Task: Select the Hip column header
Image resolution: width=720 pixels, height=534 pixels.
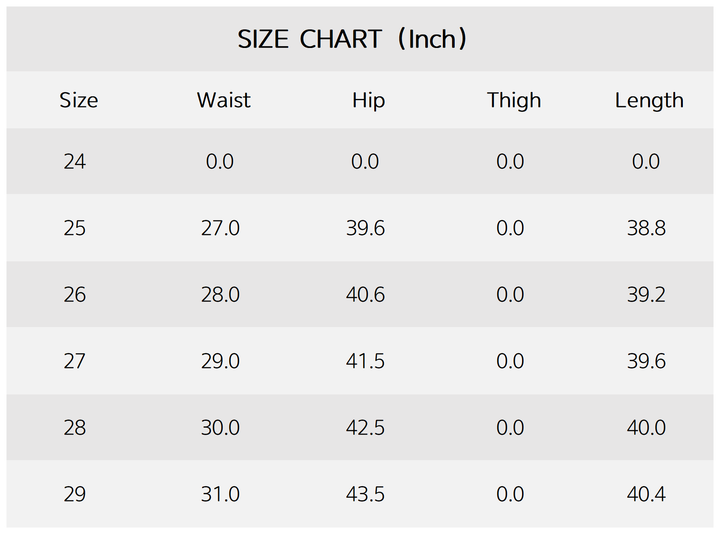Action: pos(368,100)
